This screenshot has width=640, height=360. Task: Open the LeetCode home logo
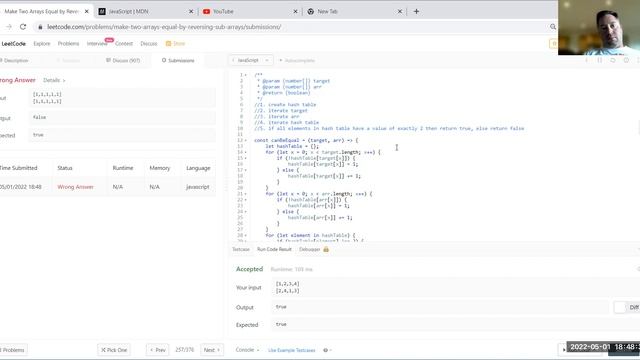pos(13,44)
